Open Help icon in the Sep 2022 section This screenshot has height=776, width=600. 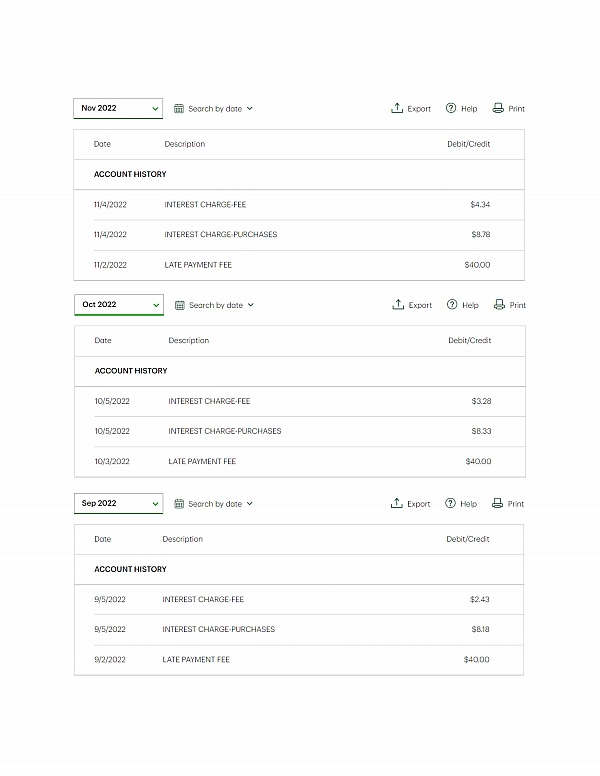tap(450, 503)
